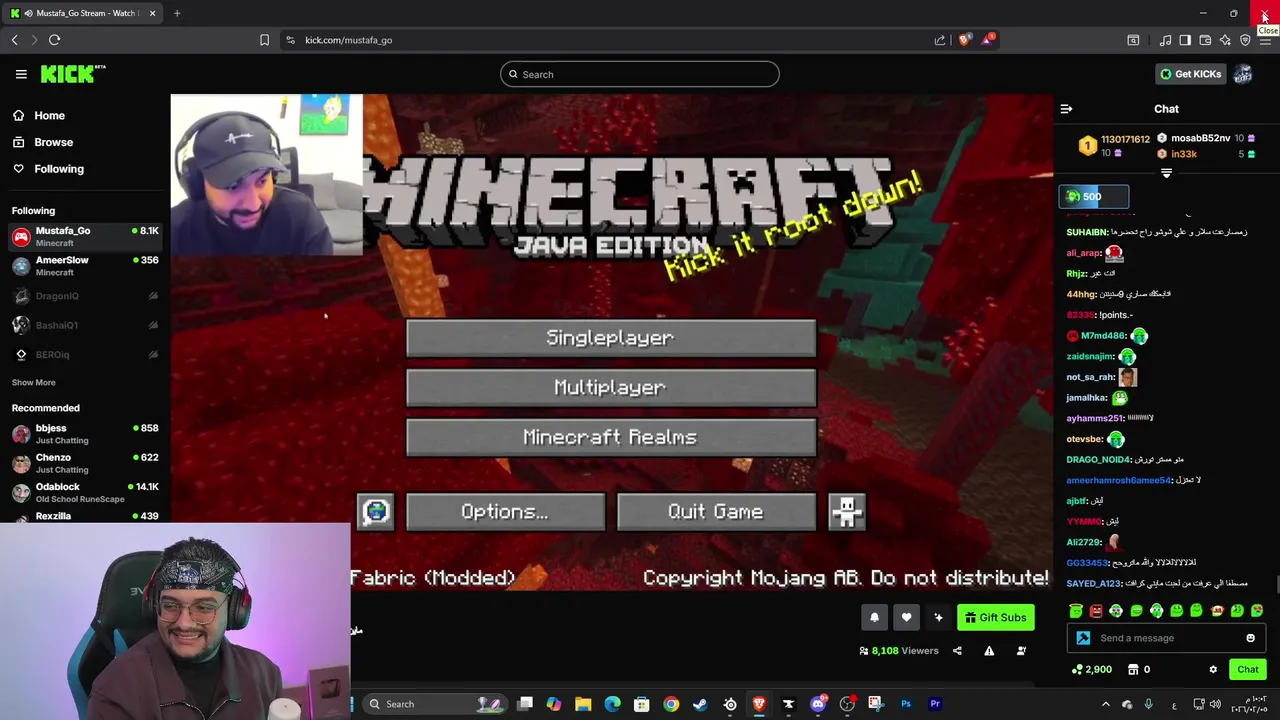
Task: Open Odablock recommended channel
Action: pyautogui.click(x=85, y=493)
